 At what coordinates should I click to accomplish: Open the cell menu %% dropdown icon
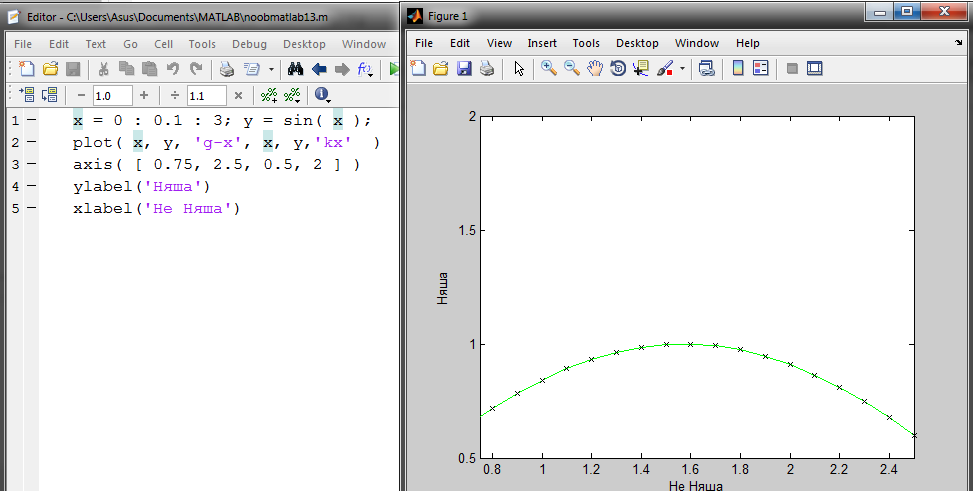292,95
